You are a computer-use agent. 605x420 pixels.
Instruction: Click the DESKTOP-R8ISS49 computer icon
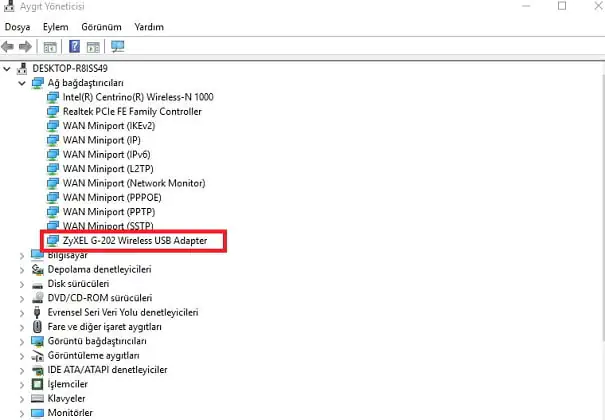[22, 69]
